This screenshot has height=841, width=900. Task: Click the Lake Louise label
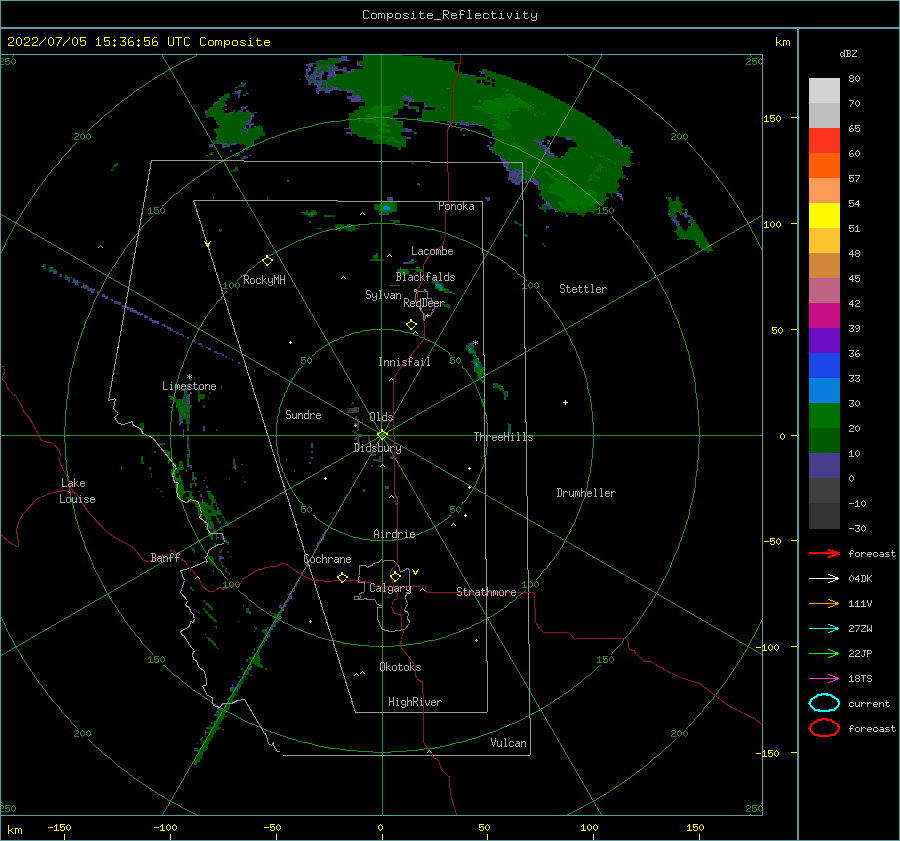point(77,491)
